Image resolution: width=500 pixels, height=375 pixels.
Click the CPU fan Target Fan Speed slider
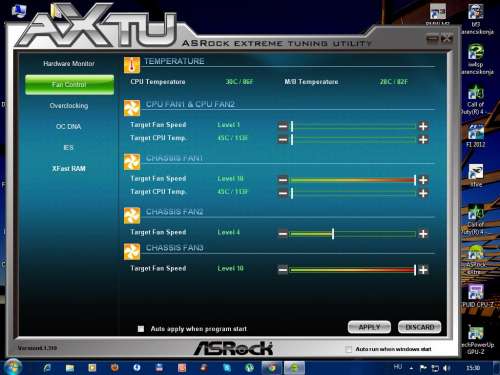[x=353, y=126]
